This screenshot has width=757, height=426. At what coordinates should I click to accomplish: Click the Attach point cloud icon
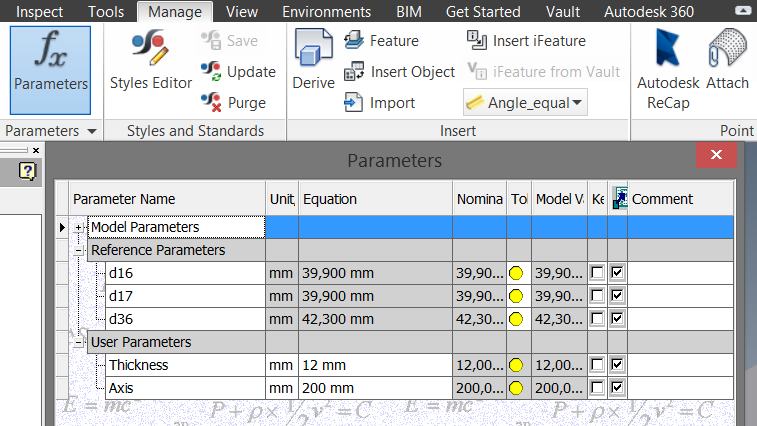728,59
